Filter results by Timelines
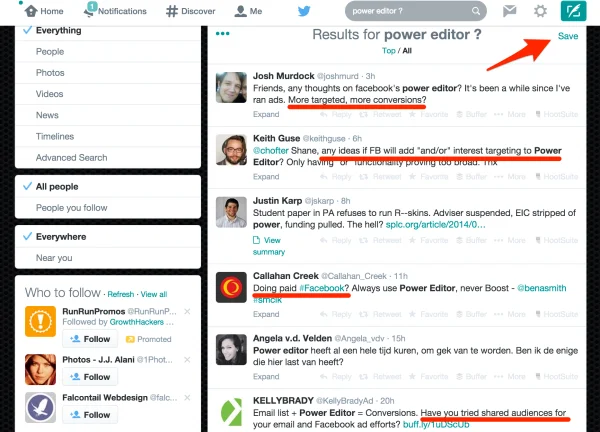The image size is (600, 432). pos(108,136)
